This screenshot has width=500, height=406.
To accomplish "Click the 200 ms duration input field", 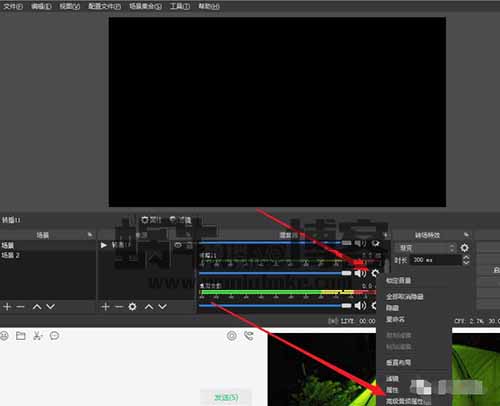I will point(436,260).
